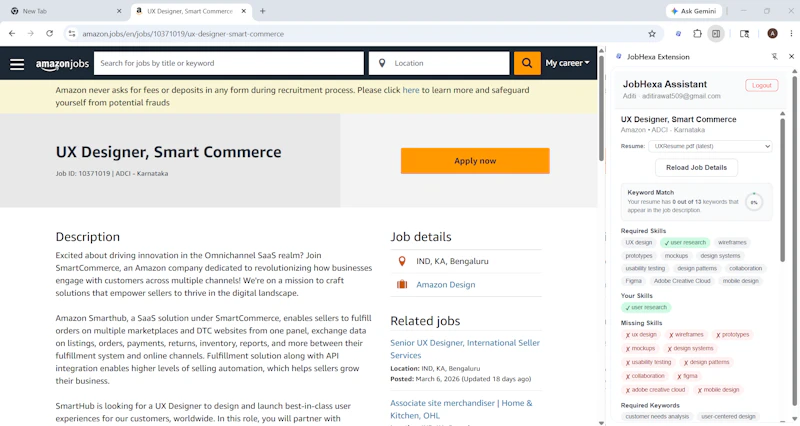Click the map pin icon beside Bengaluru
Screen dimensions: 800x426
tap(402, 261)
